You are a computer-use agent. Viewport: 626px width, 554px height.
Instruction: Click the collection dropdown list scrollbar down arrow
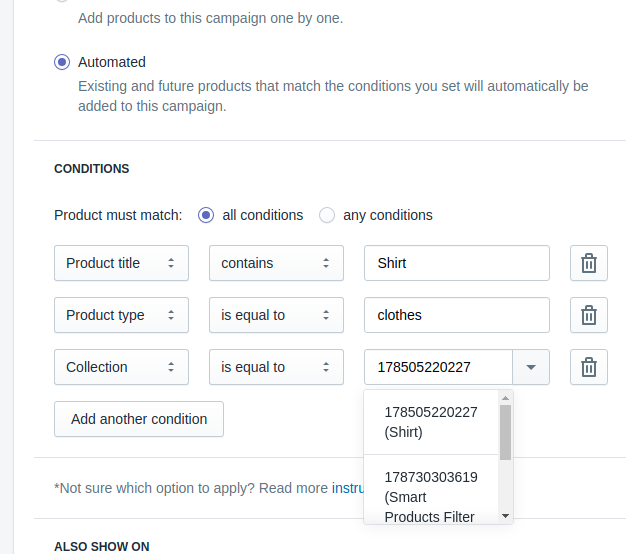(505, 516)
